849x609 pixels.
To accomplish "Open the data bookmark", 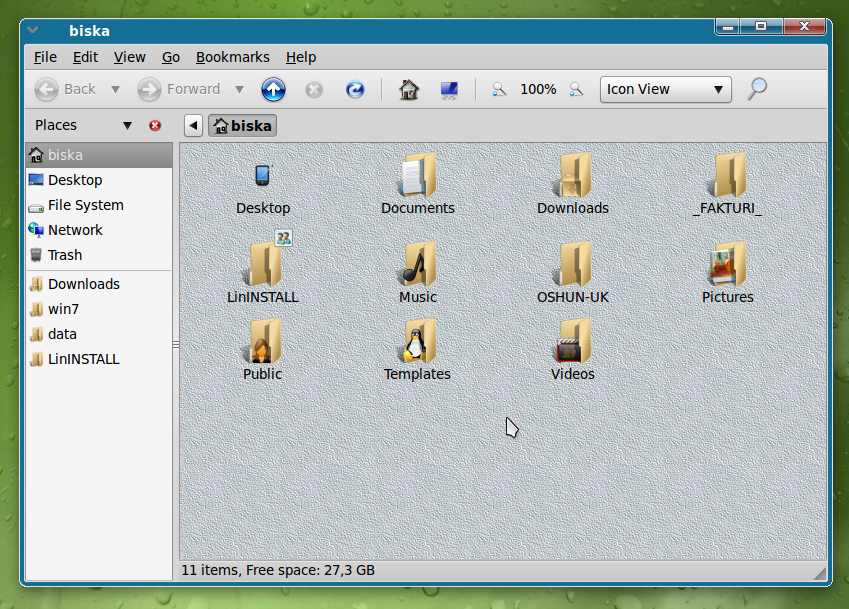I will pos(99,334).
